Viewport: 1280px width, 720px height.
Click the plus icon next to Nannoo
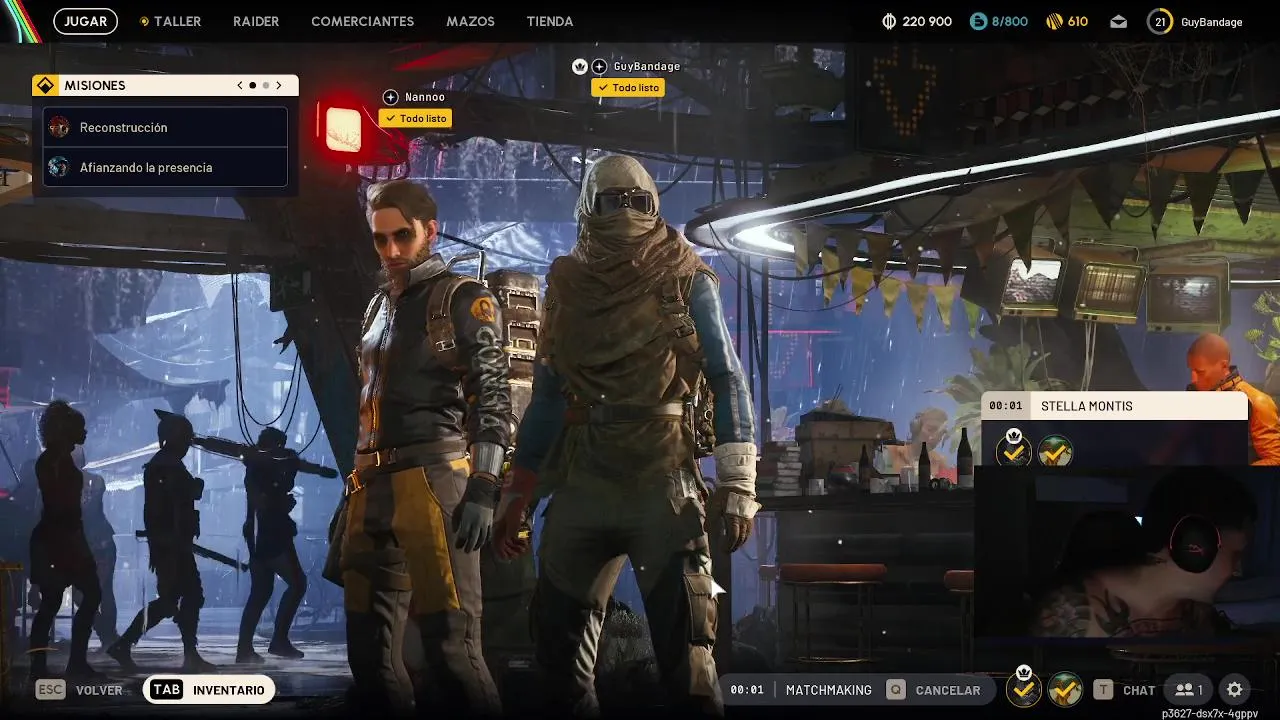pyautogui.click(x=391, y=97)
